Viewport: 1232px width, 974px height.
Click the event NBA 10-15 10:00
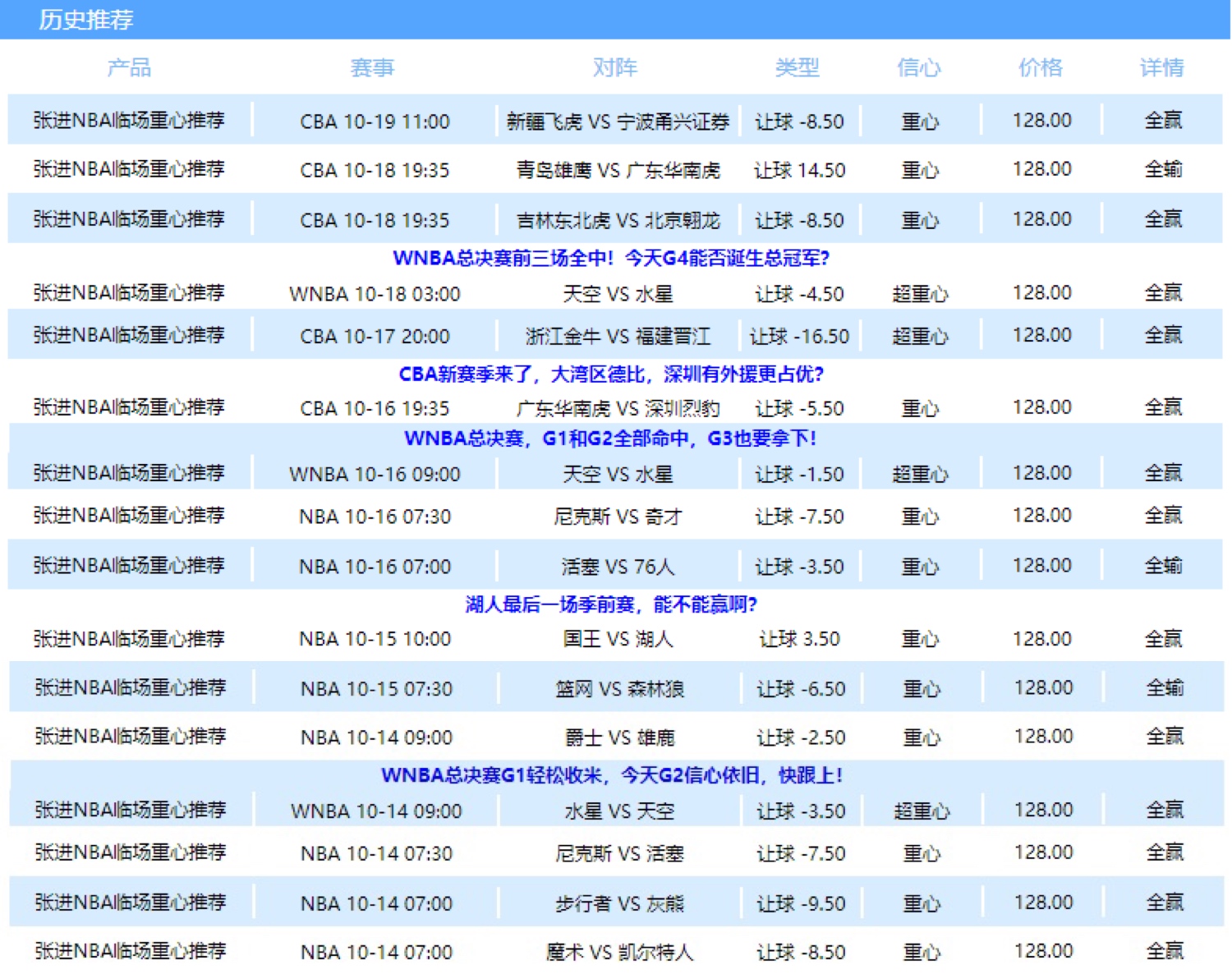pos(375,639)
